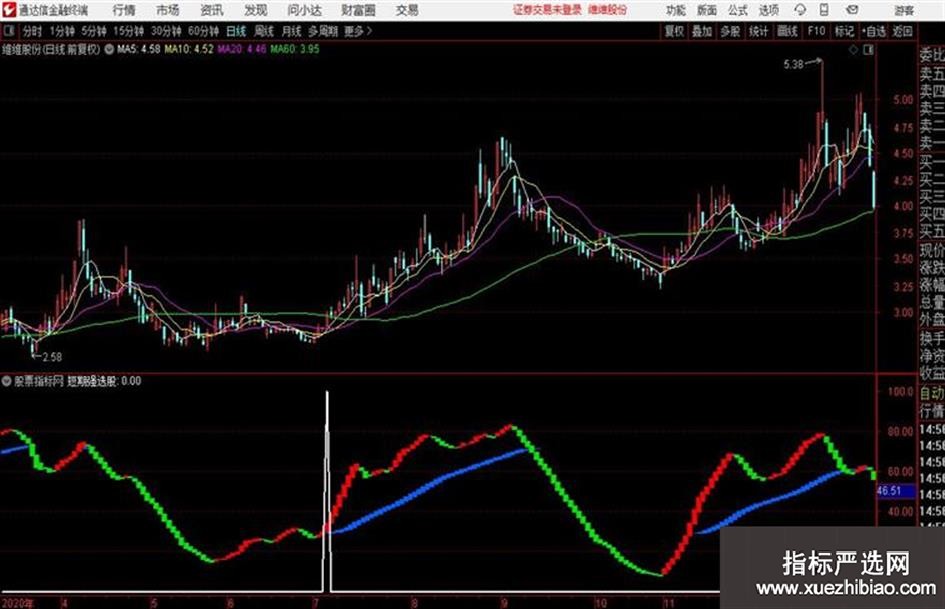Viewport: 945px width, 609px height.
Task: Click the MA5: 4.58 indicator value
Action: pos(139,49)
